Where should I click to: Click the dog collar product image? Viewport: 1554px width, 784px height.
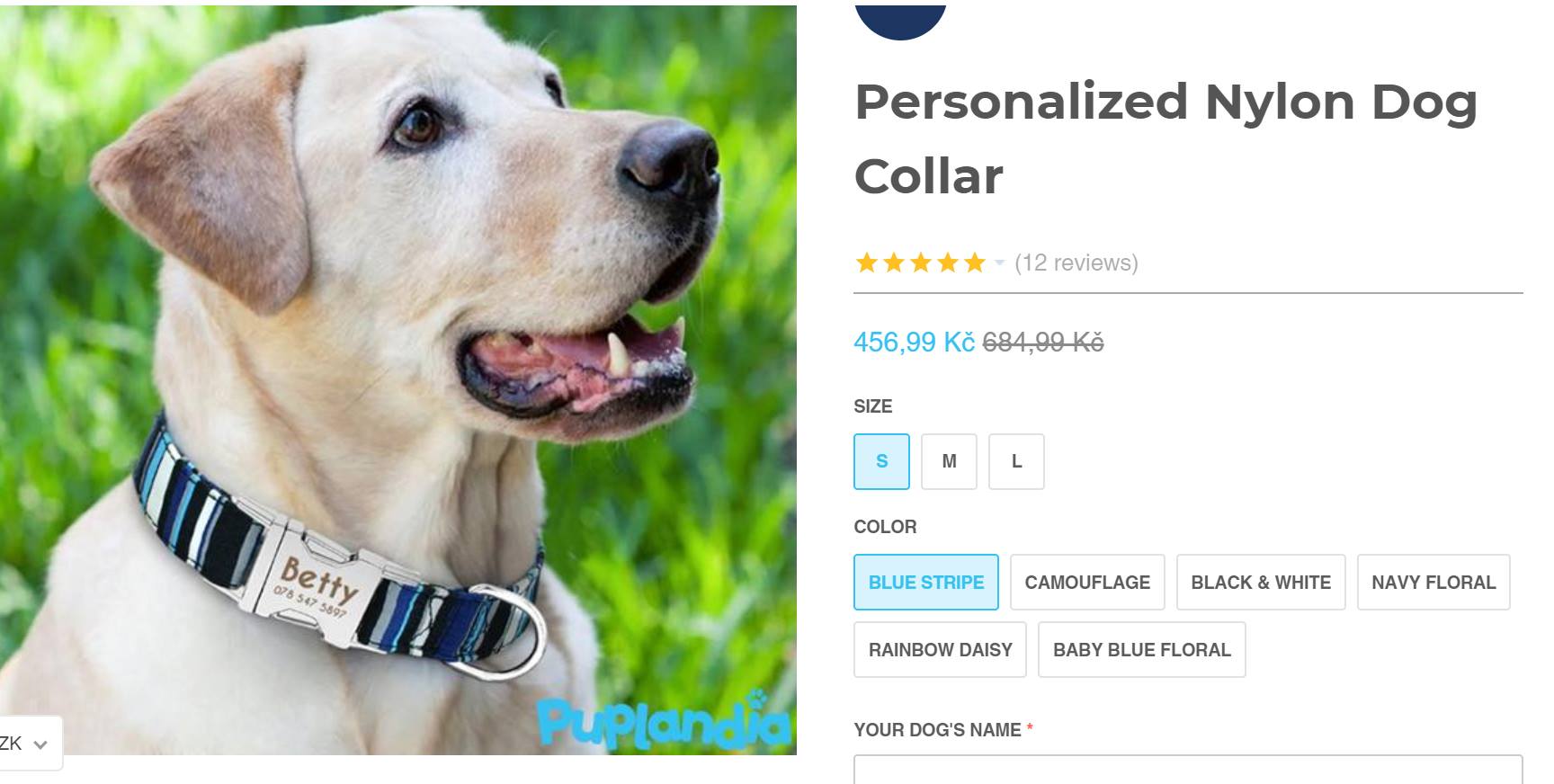click(397, 379)
